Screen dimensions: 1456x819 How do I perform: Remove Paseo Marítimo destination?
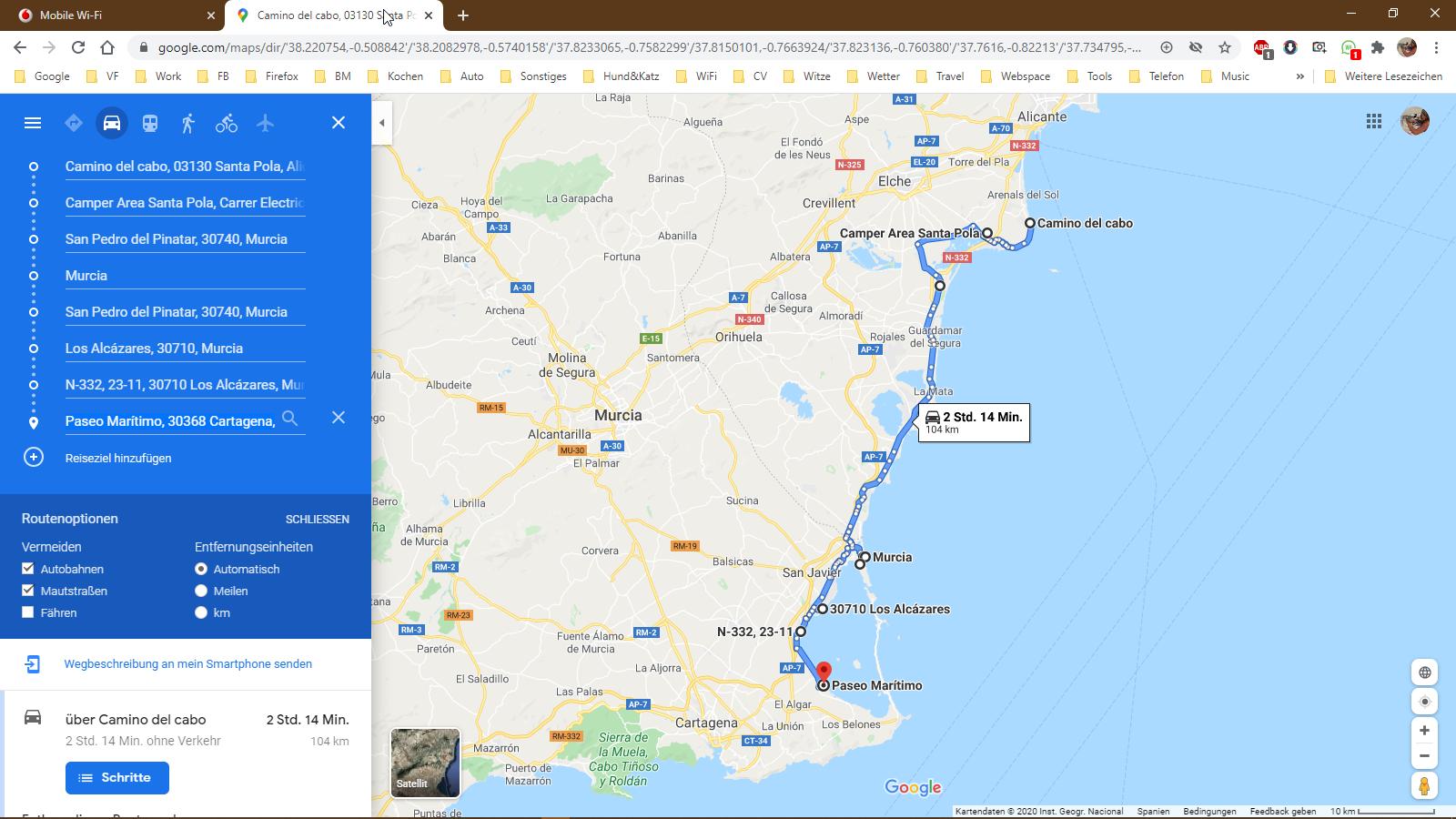click(x=339, y=418)
